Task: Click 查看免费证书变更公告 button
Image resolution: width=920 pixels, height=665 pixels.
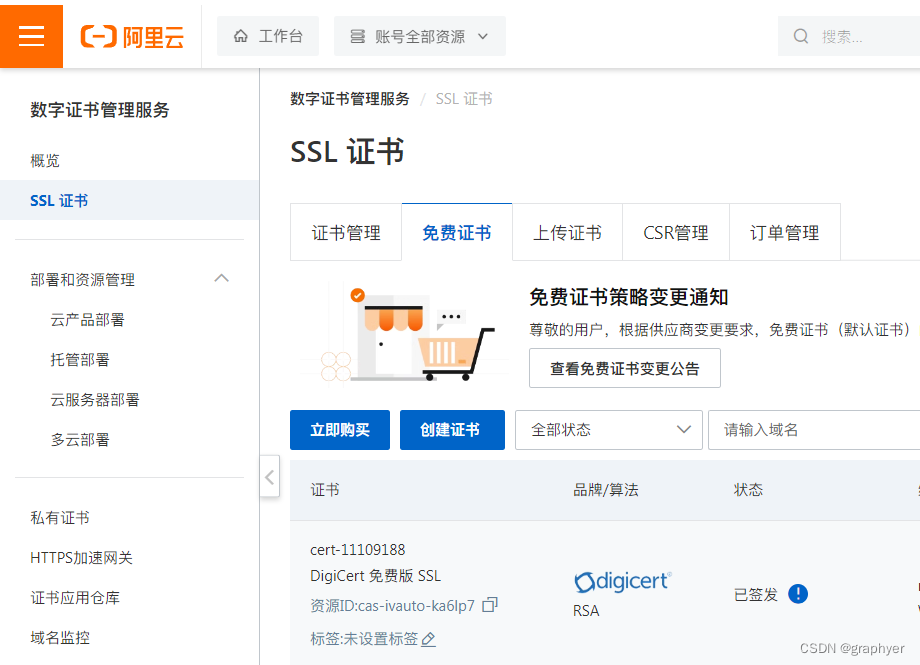Action: click(625, 368)
